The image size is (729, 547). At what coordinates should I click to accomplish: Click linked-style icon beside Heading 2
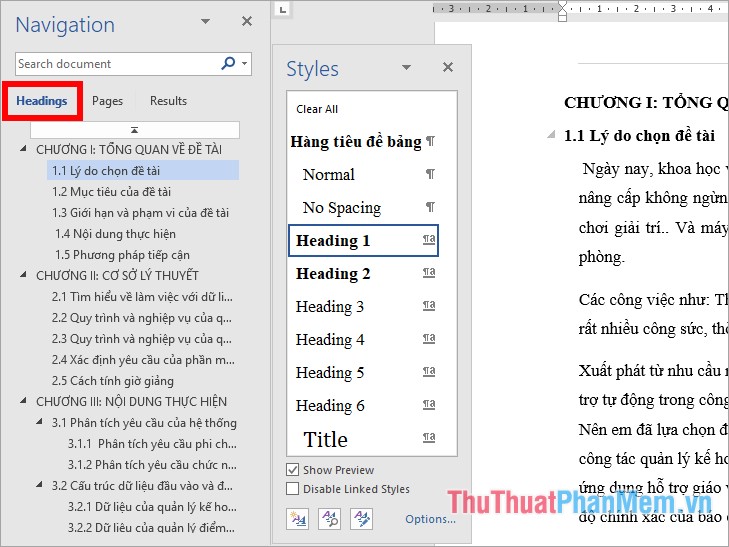(x=429, y=272)
